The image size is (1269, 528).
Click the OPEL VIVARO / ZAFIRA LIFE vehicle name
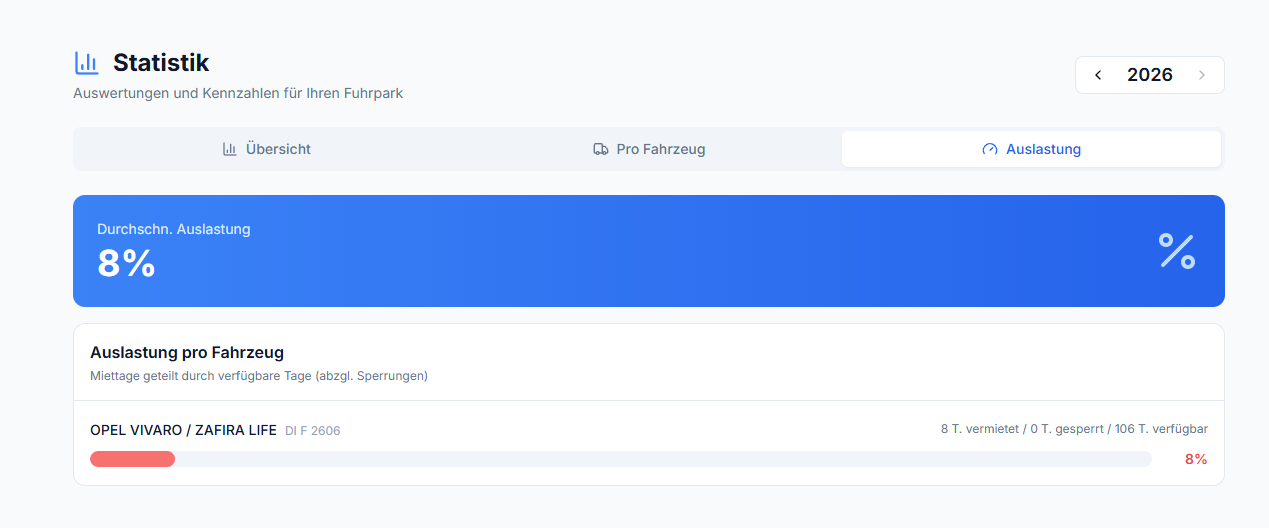pos(183,430)
